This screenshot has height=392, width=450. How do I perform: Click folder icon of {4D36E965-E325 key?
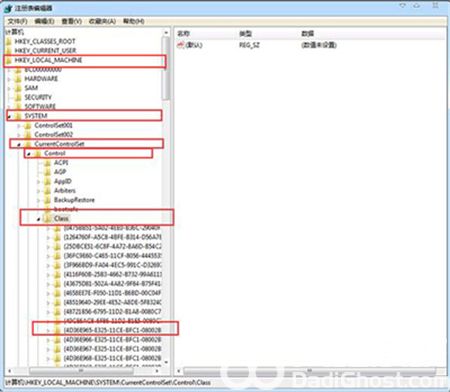pyautogui.click(x=57, y=330)
